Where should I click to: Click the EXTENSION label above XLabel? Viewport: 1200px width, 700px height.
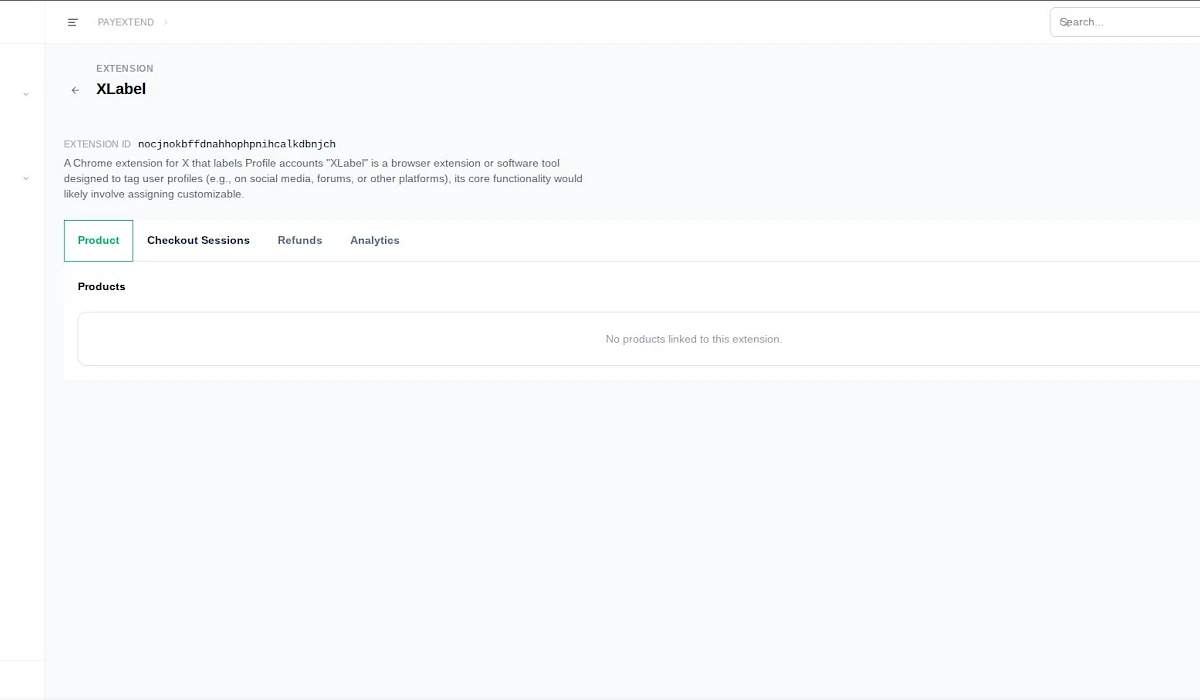click(124, 68)
